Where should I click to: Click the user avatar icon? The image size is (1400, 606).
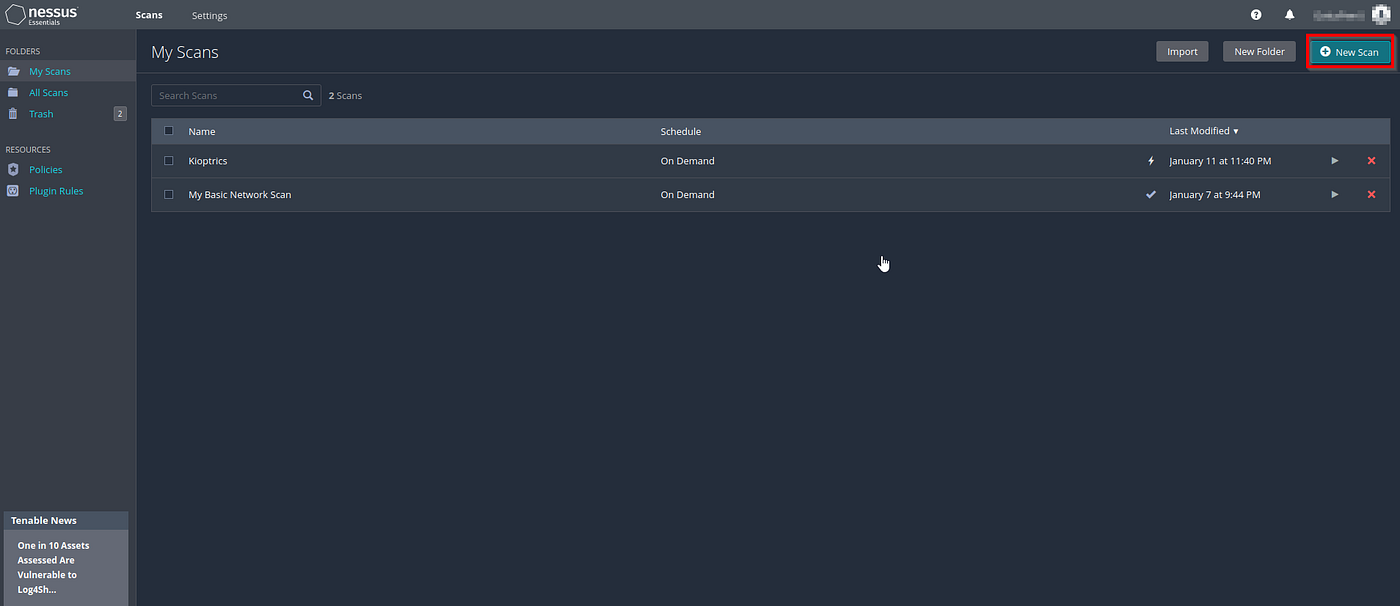[x=1381, y=14]
